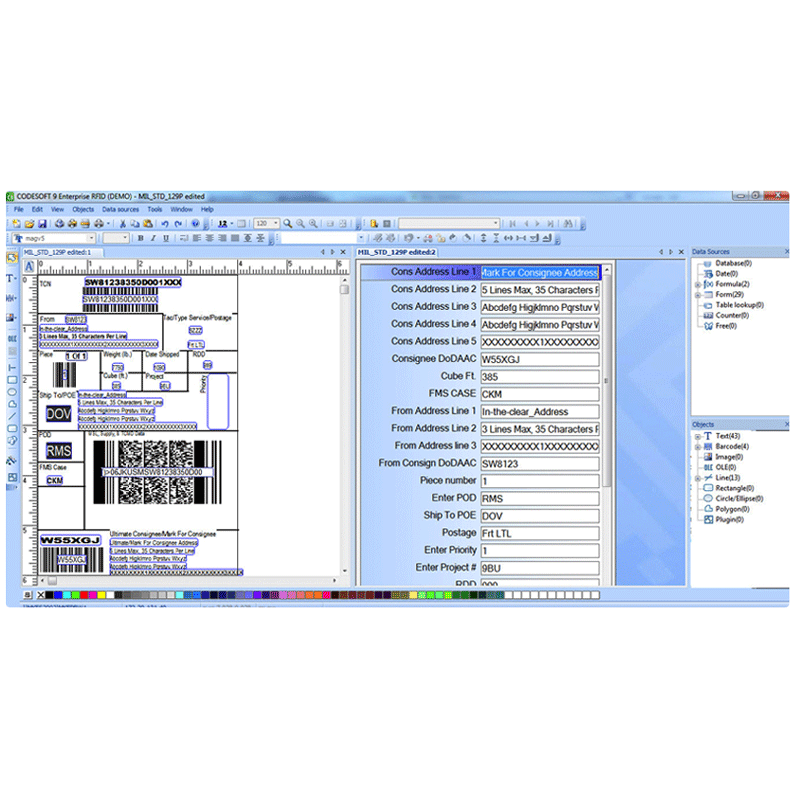Click the Zoom in magnifier icon

(300, 222)
